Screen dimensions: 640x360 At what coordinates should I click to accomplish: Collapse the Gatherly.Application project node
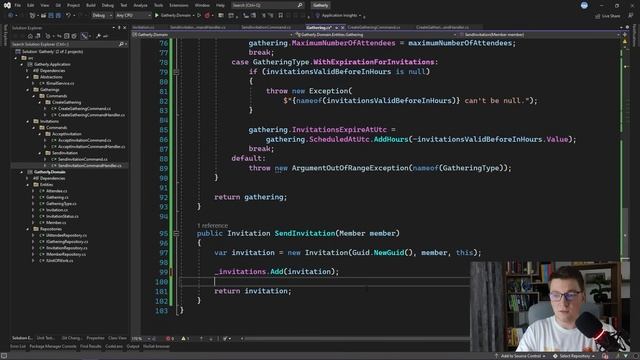(22, 64)
